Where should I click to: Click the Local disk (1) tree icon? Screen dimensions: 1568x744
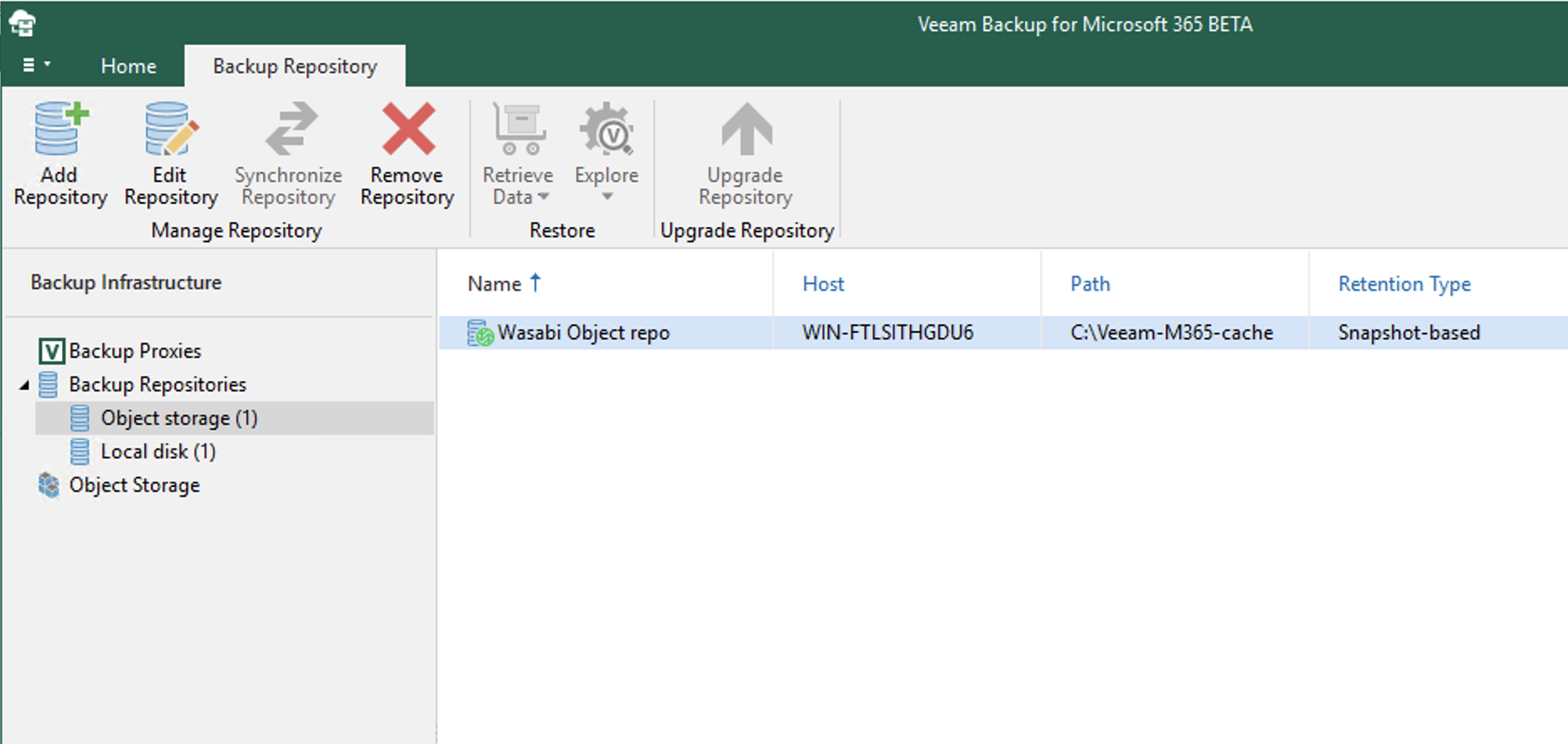pos(80,452)
